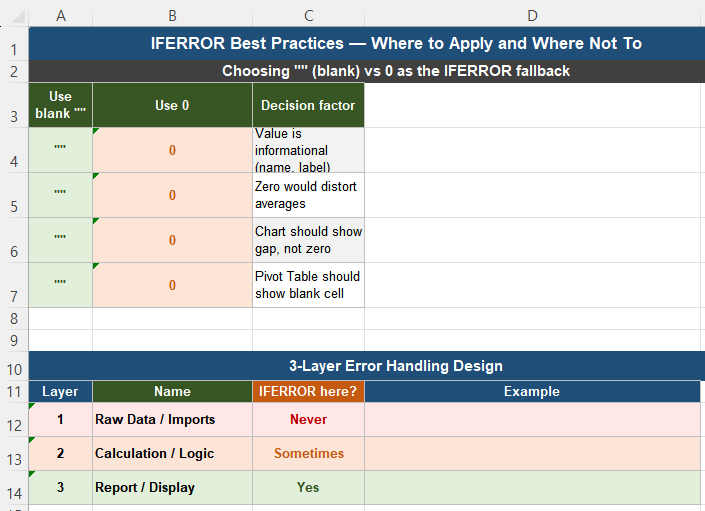Click layer number 2 cell
Image resolution: width=705 pixels, height=511 pixels.
[x=61, y=453]
